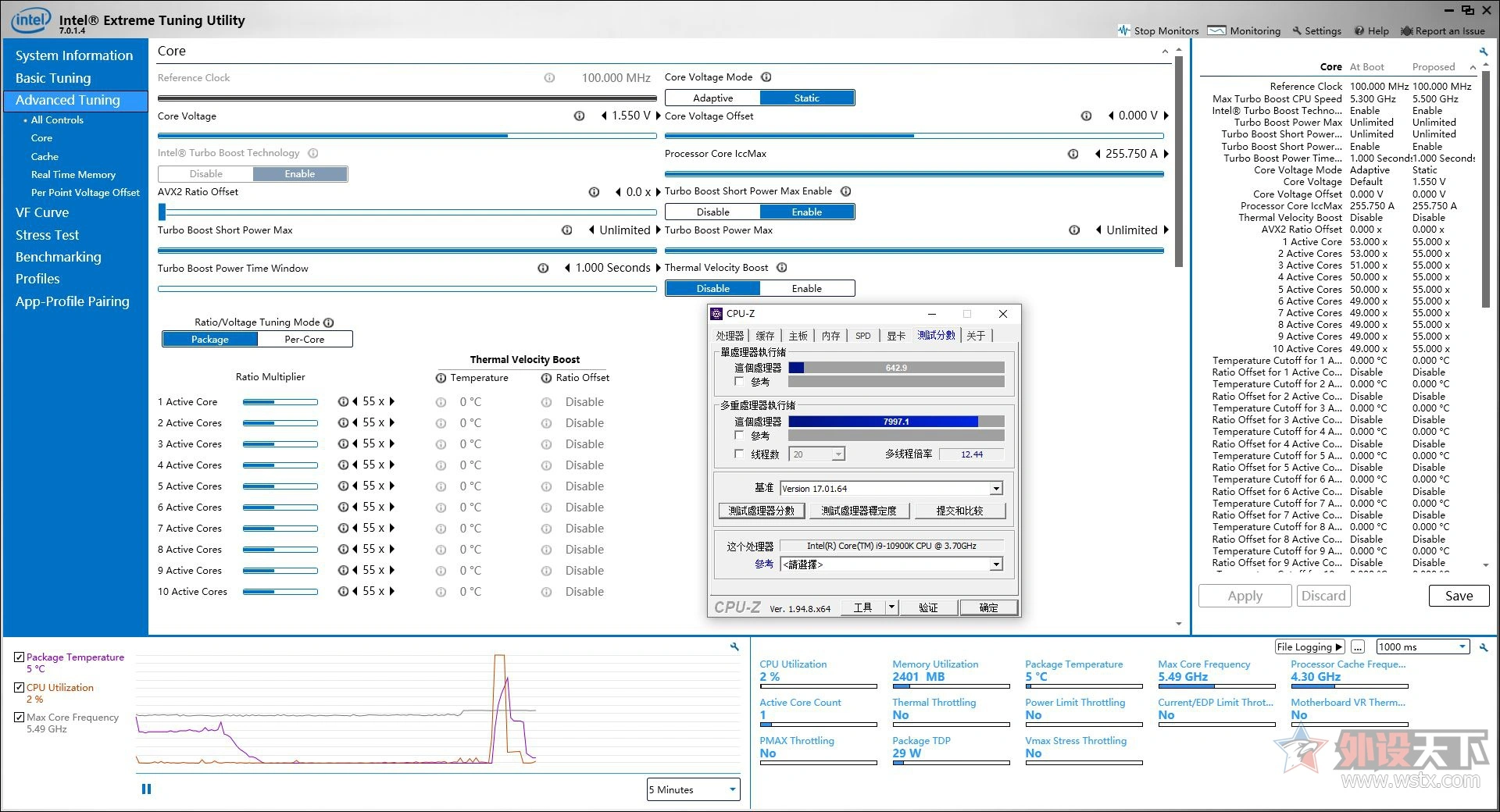Screen dimensions: 1500x812
Task: Select Real Time Memory under Advanced Tuning
Action: pos(73,175)
